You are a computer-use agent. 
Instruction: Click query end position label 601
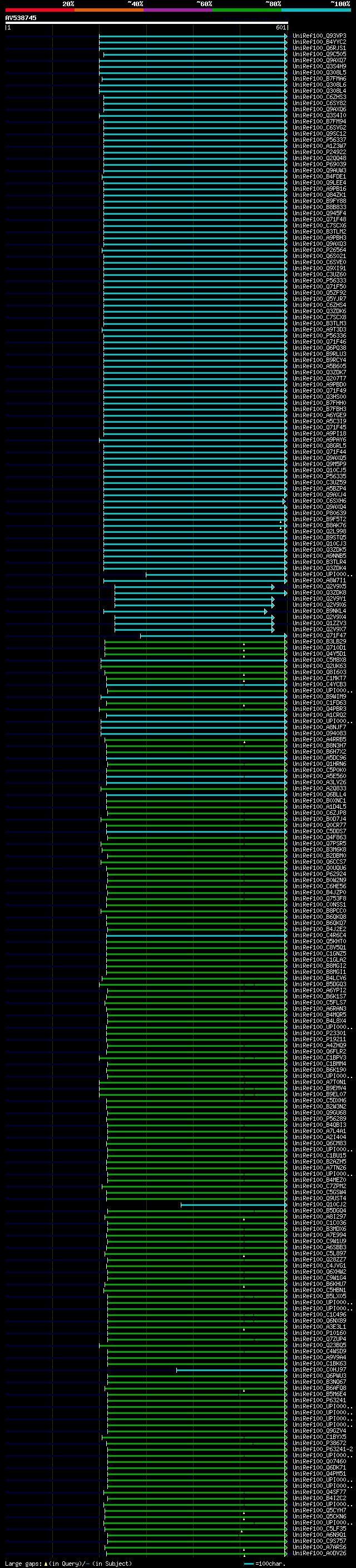click(280, 27)
